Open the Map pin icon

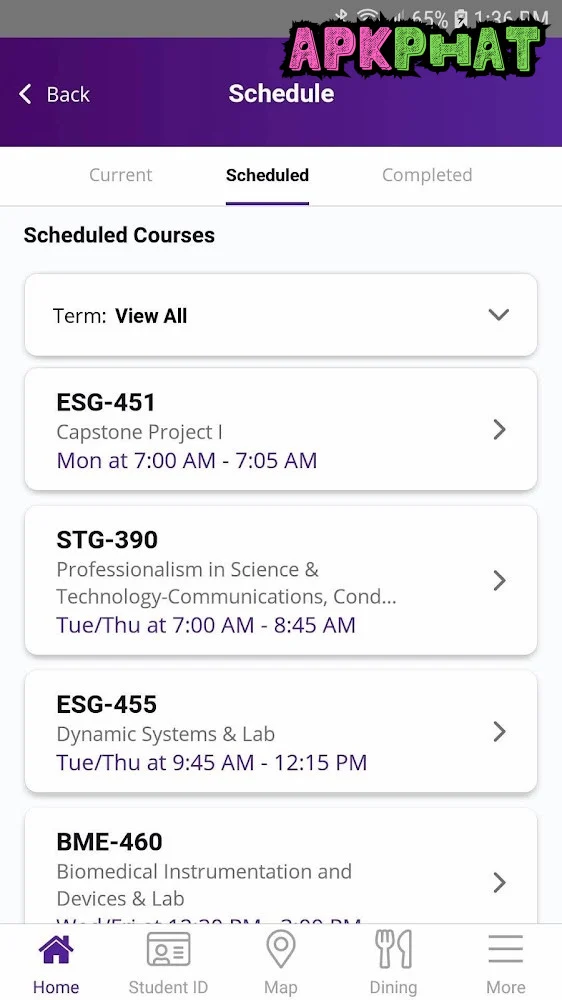click(x=281, y=949)
